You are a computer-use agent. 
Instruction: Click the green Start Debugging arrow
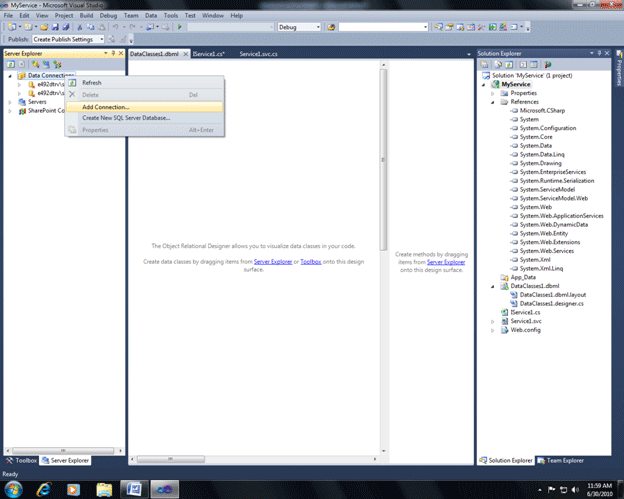(180, 27)
